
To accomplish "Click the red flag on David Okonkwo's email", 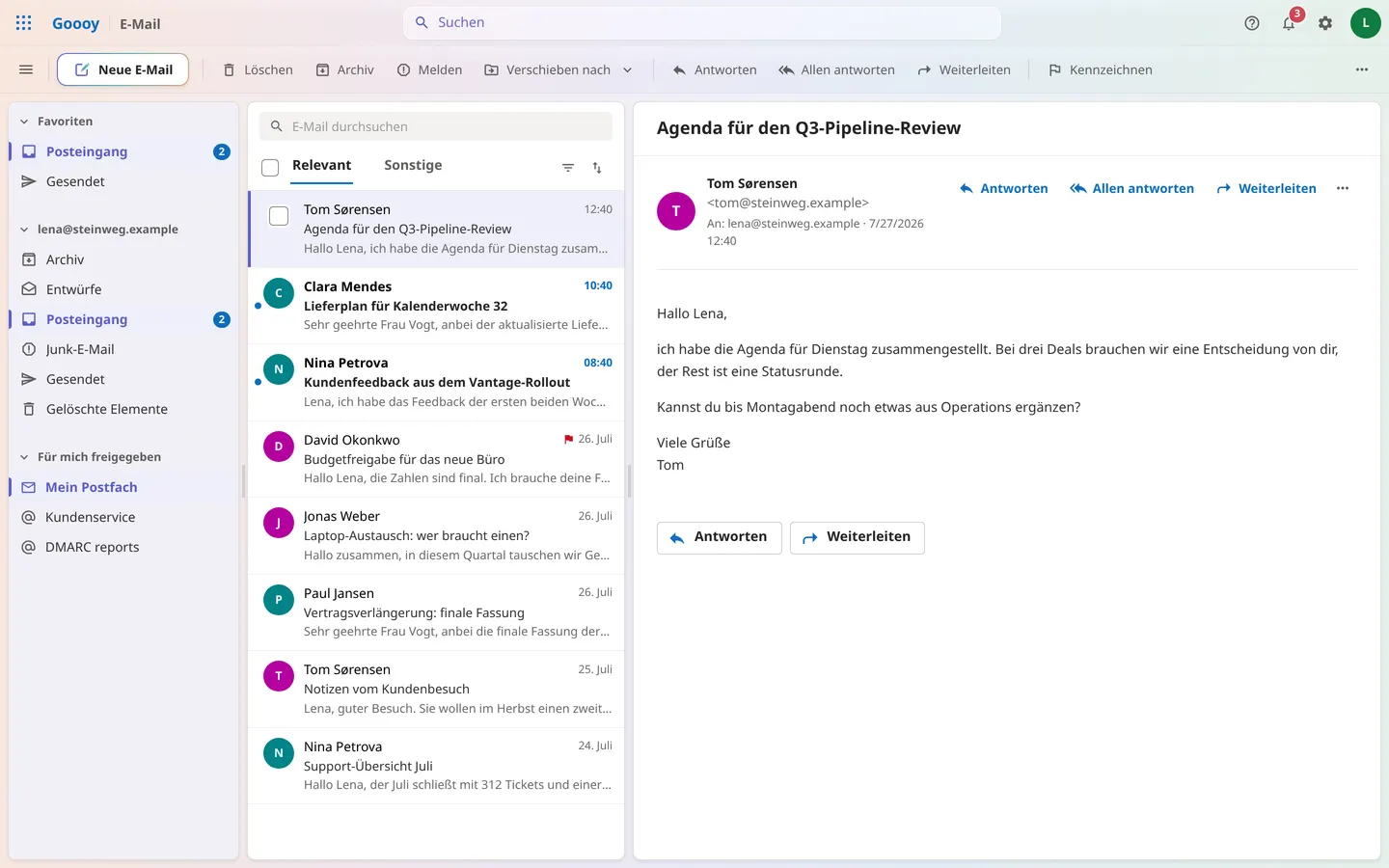I will coord(569,440).
